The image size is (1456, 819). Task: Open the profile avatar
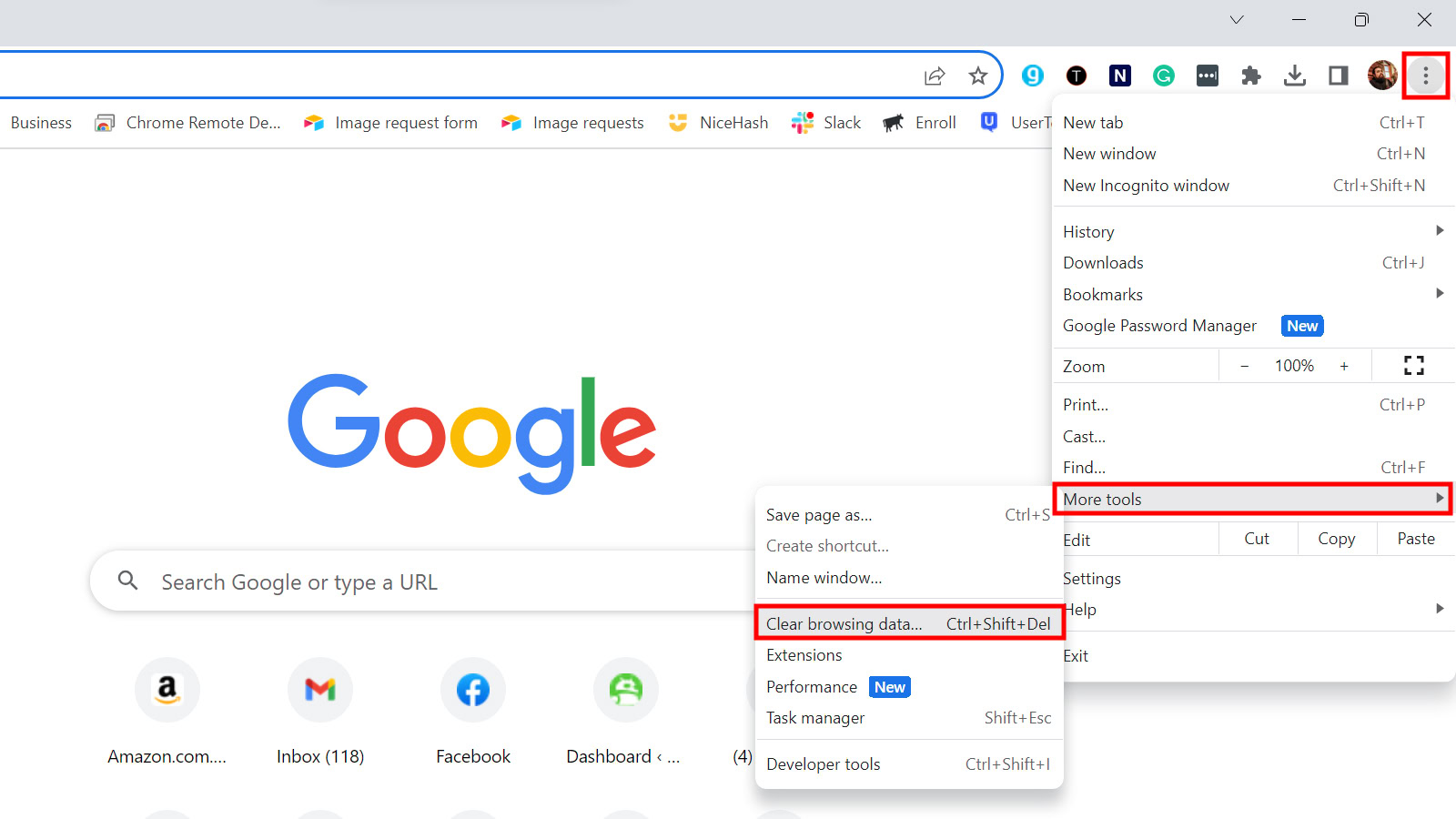[1382, 76]
